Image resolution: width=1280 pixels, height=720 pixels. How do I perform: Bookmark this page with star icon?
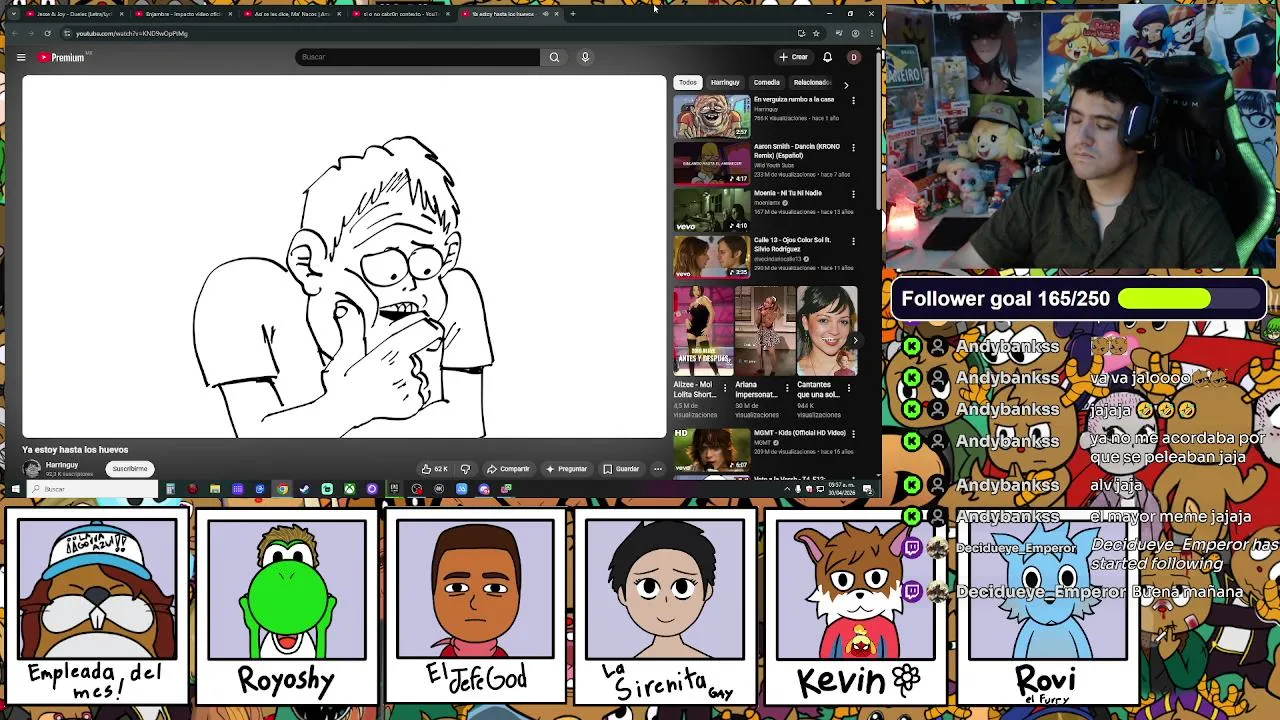pyautogui.click(x=816, y=33)
